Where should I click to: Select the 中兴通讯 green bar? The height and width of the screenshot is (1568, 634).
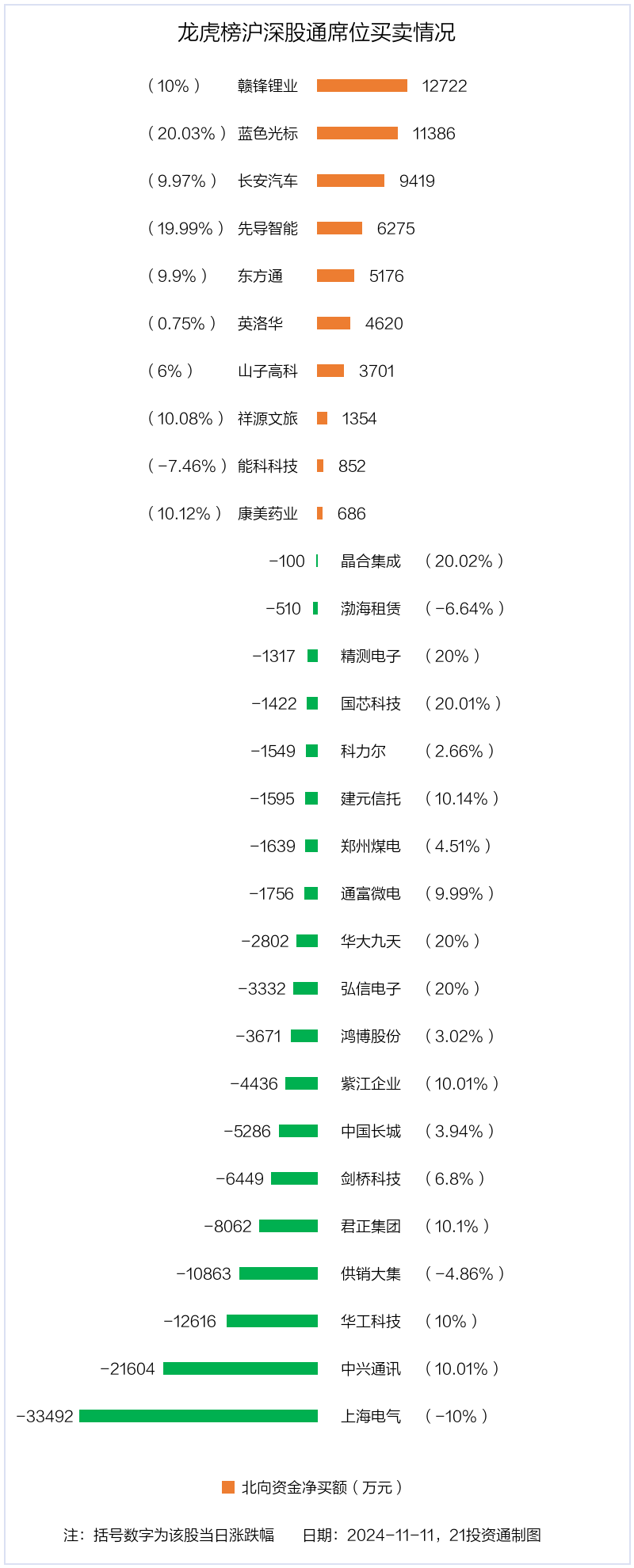tap(240, 1368)
